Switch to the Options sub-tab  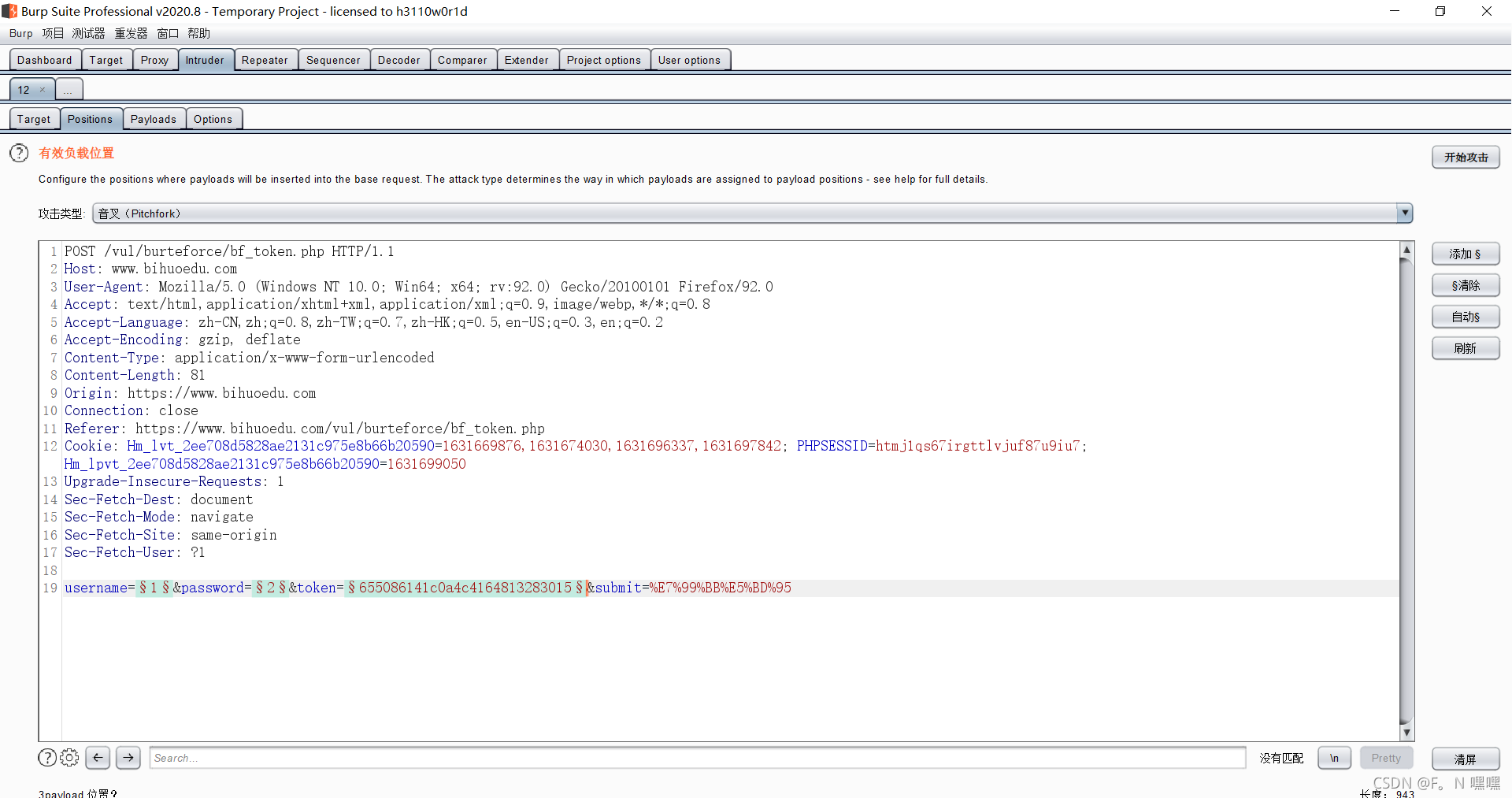click(213, 119)
